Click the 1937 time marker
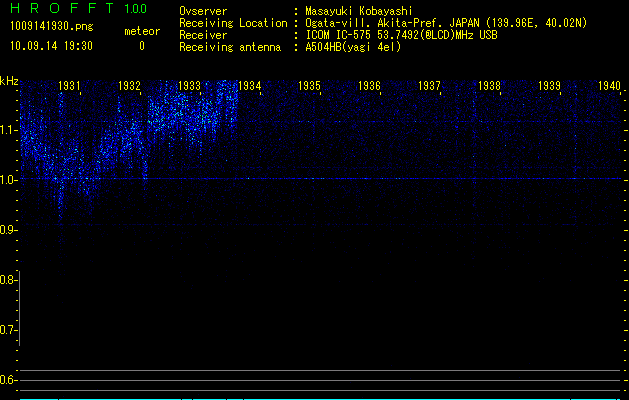 click(x=429, y=85)
